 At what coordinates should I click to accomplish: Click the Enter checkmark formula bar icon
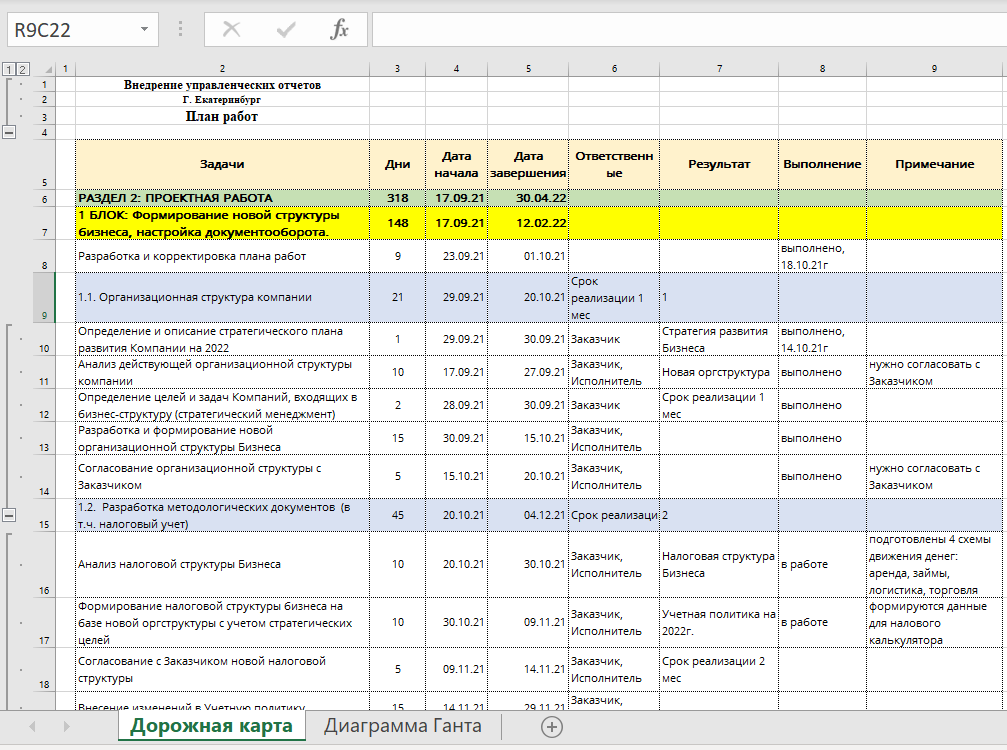(286, 30)
